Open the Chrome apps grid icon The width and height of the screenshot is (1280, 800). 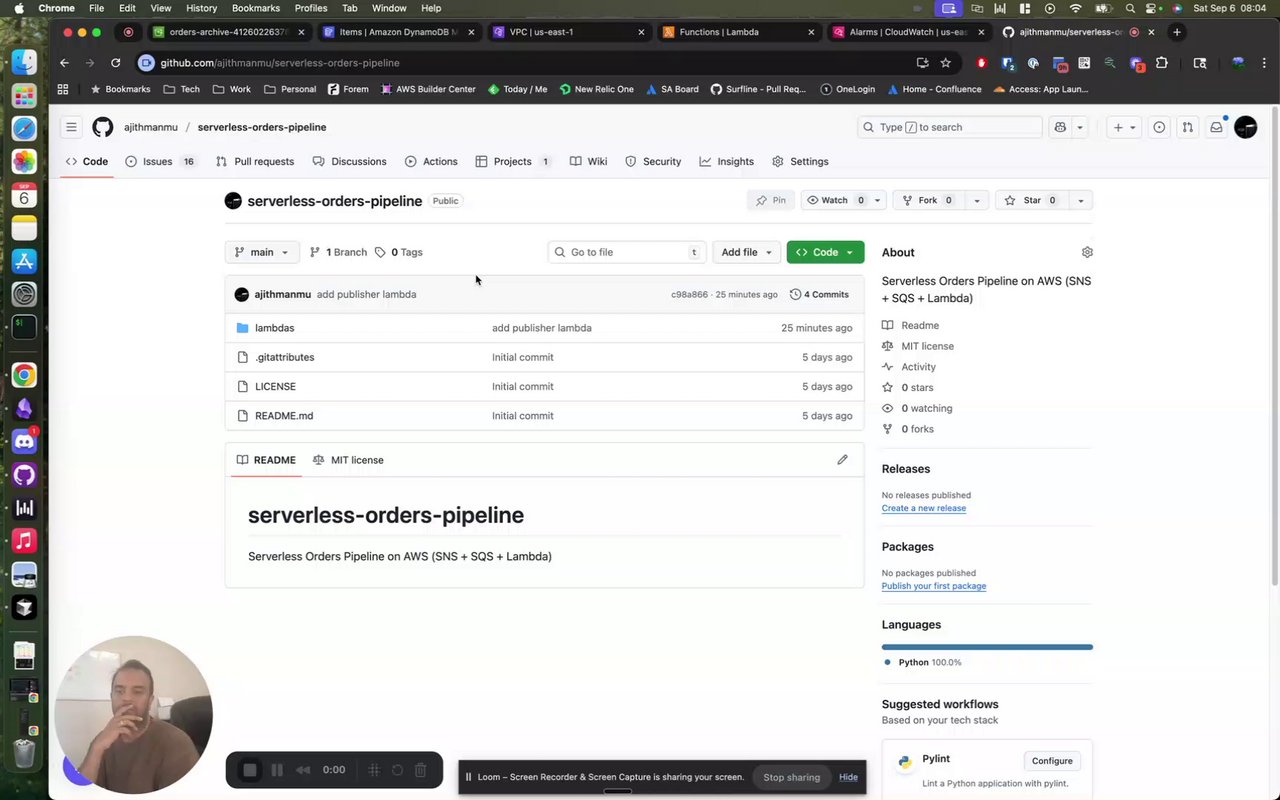pos(63,89)
